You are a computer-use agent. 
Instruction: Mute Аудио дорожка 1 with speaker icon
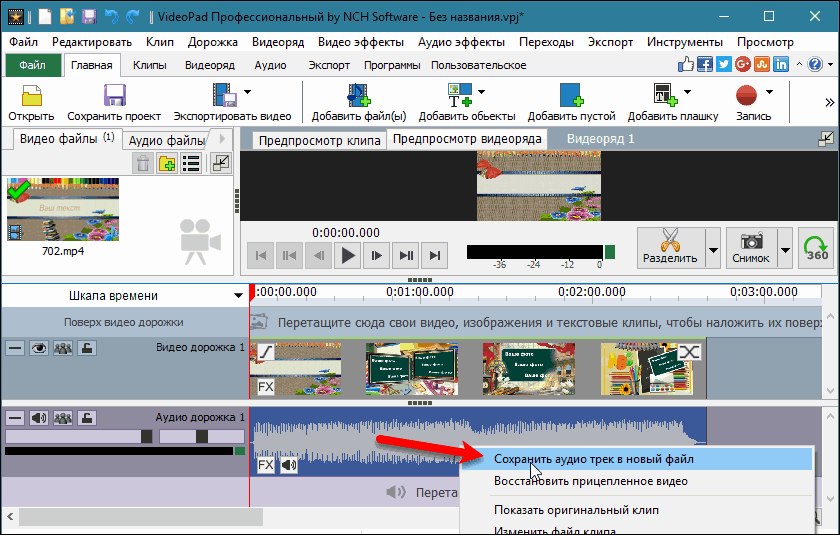coord(39,418)
